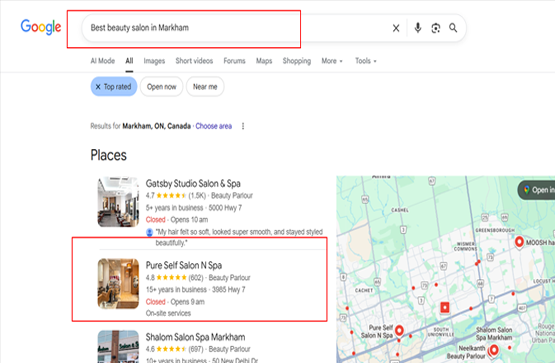Switch to AI Mode tab
The image size is (555, 363).
click(x=103, y=61)
